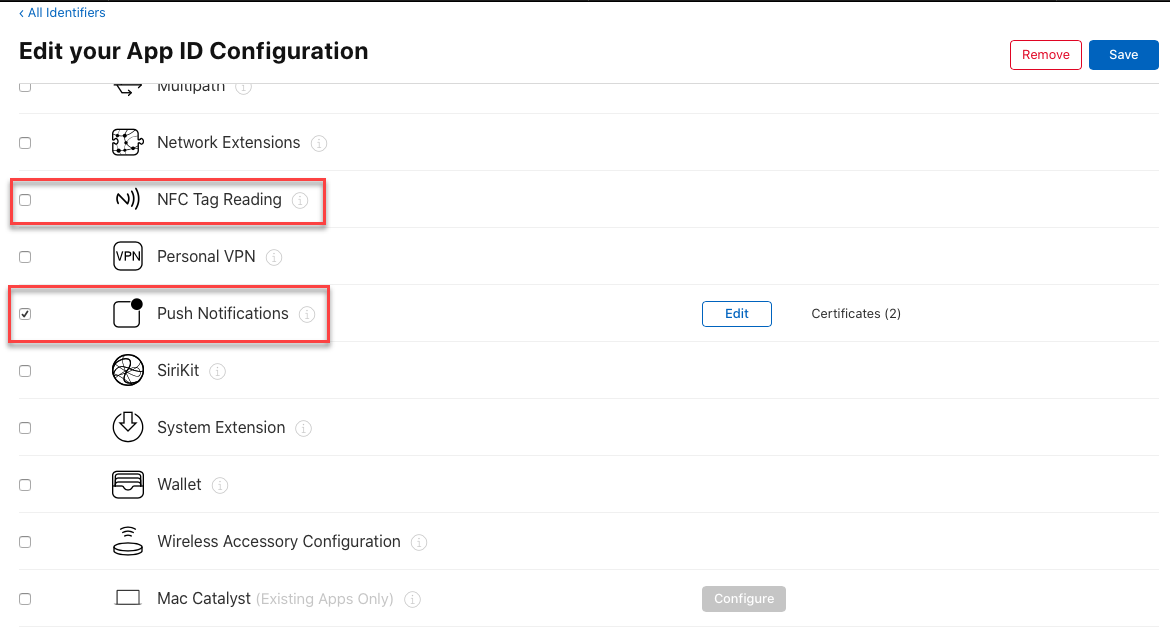Click the Wallet capability icon
1170x641 pixels.
point(128,485)
